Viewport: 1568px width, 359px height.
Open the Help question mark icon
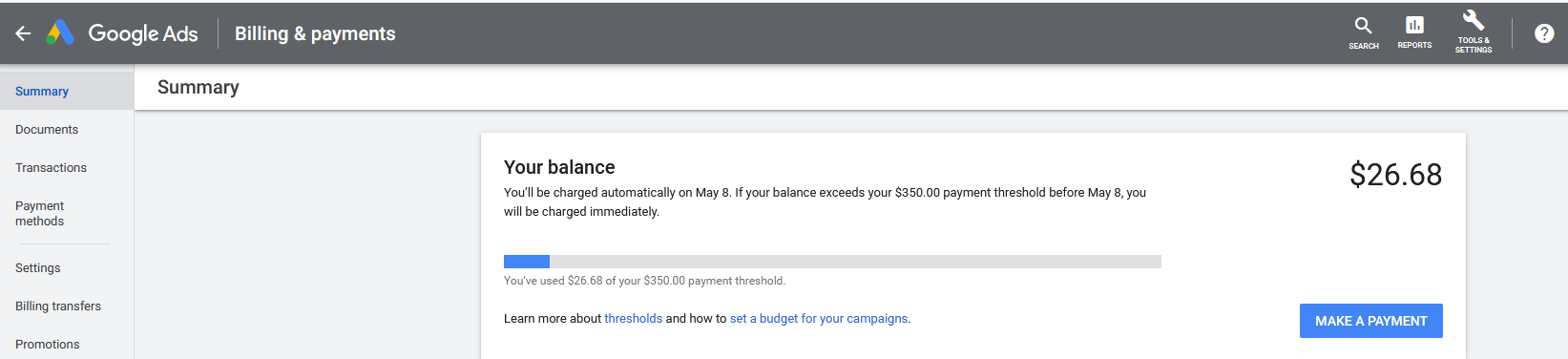(1544, 33)
